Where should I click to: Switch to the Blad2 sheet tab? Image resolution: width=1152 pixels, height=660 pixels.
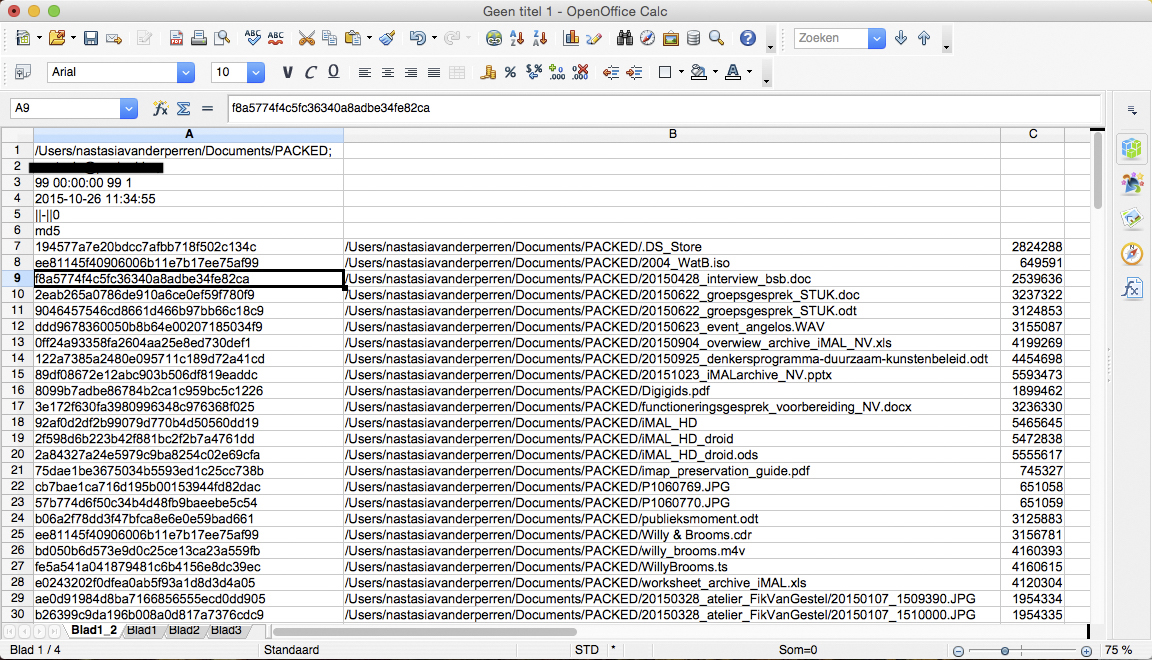pyautogui.click(x=184, y=630)
